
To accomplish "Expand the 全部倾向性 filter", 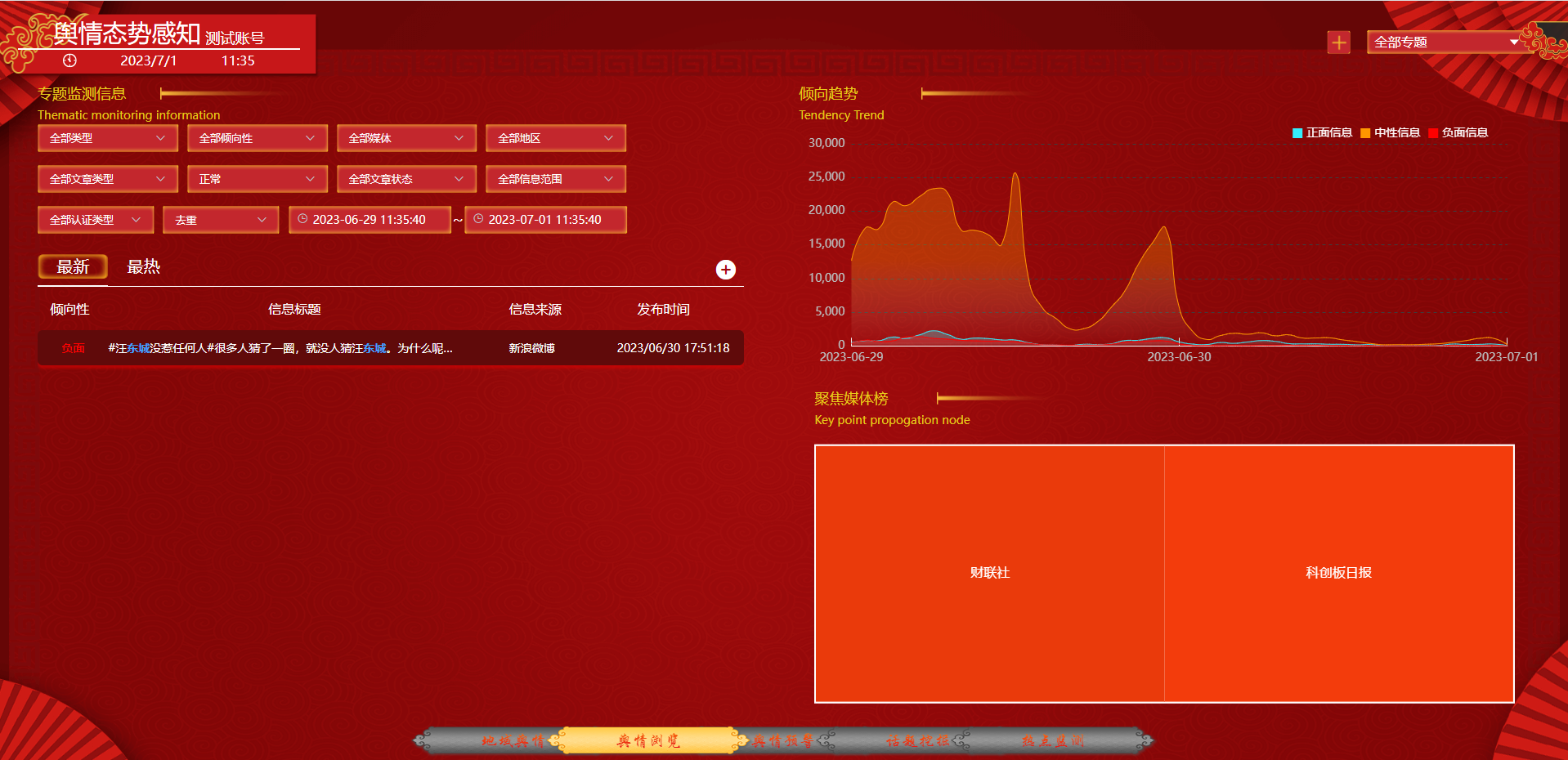I will tap(258, 138).
